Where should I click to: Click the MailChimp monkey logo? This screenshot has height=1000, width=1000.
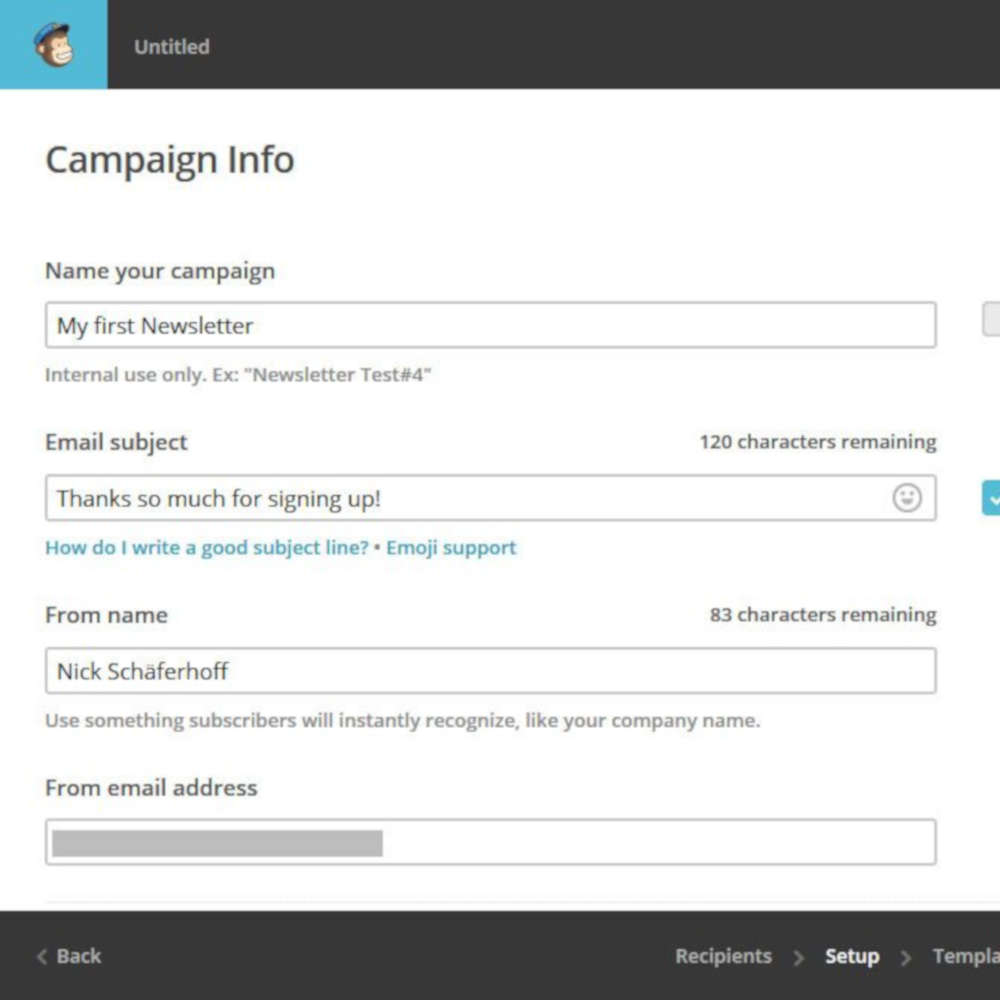pos(52,44)
